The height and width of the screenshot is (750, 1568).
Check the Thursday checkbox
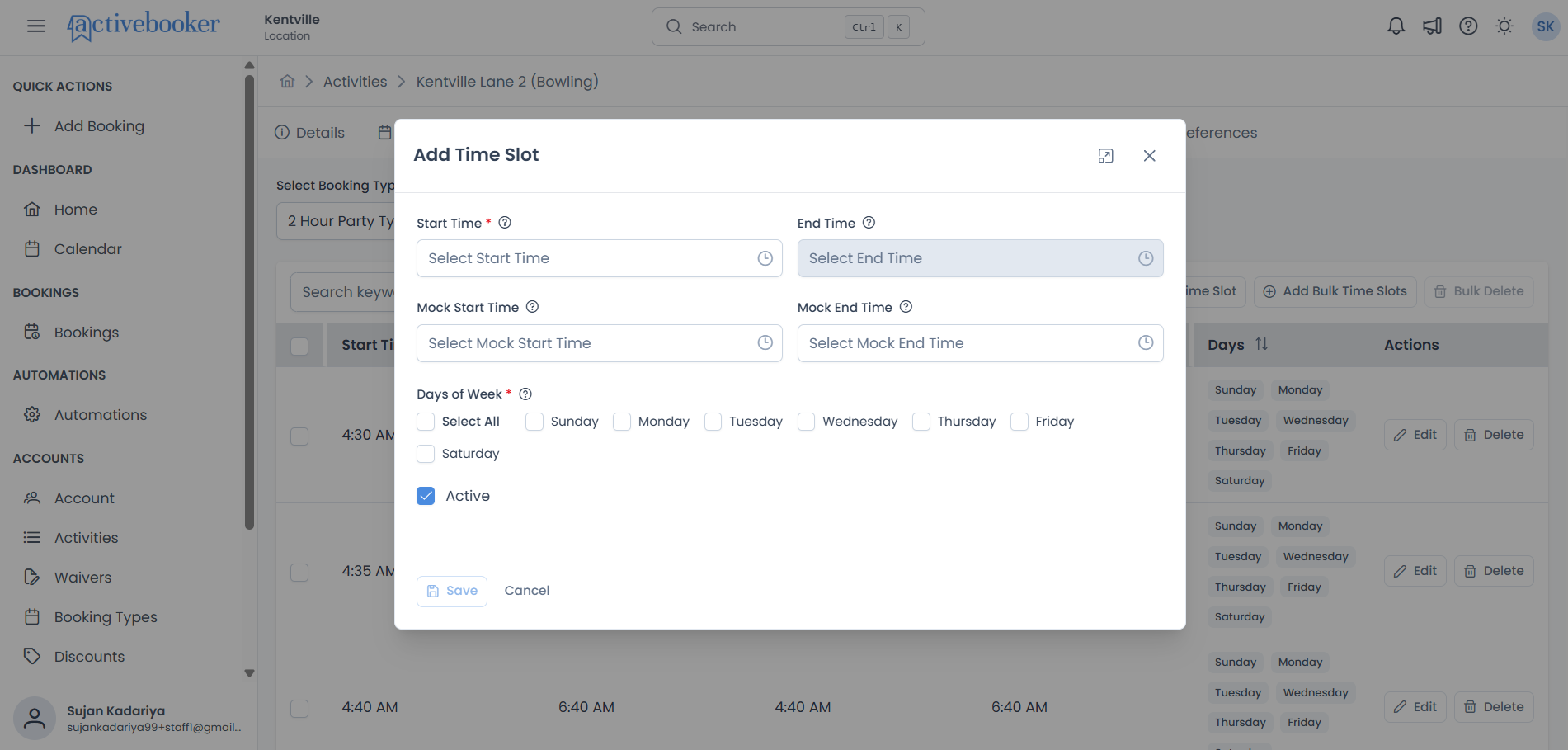(x=921, y=422)
